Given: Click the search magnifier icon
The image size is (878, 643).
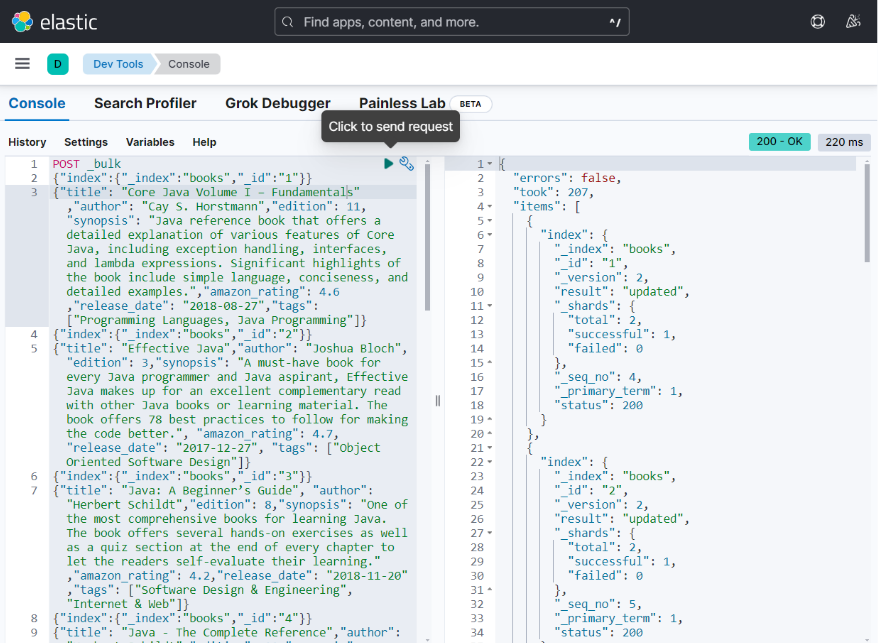Looking at the screenshot, I should pos(287,22).
